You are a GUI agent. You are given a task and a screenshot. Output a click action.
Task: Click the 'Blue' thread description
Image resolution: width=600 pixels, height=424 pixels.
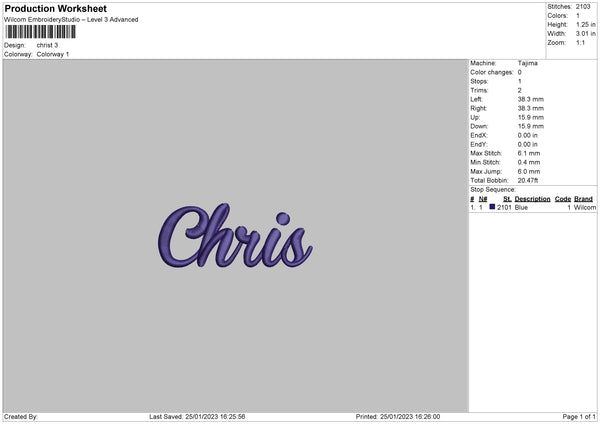(x=521, y=207)
